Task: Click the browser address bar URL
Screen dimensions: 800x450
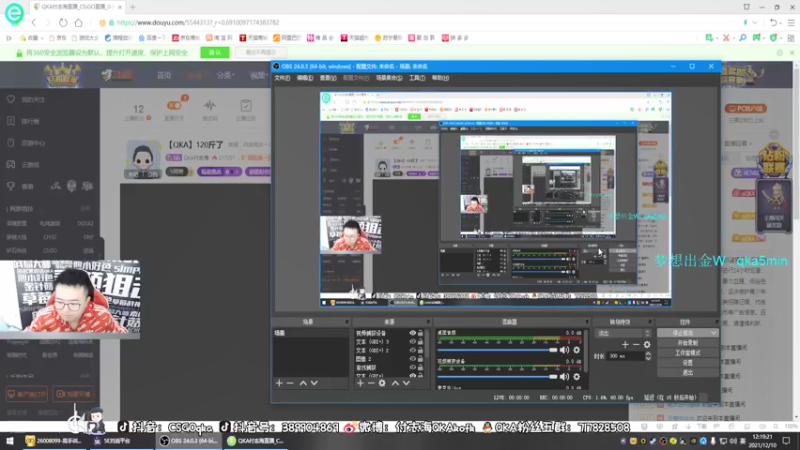Action: pos(198,22)
